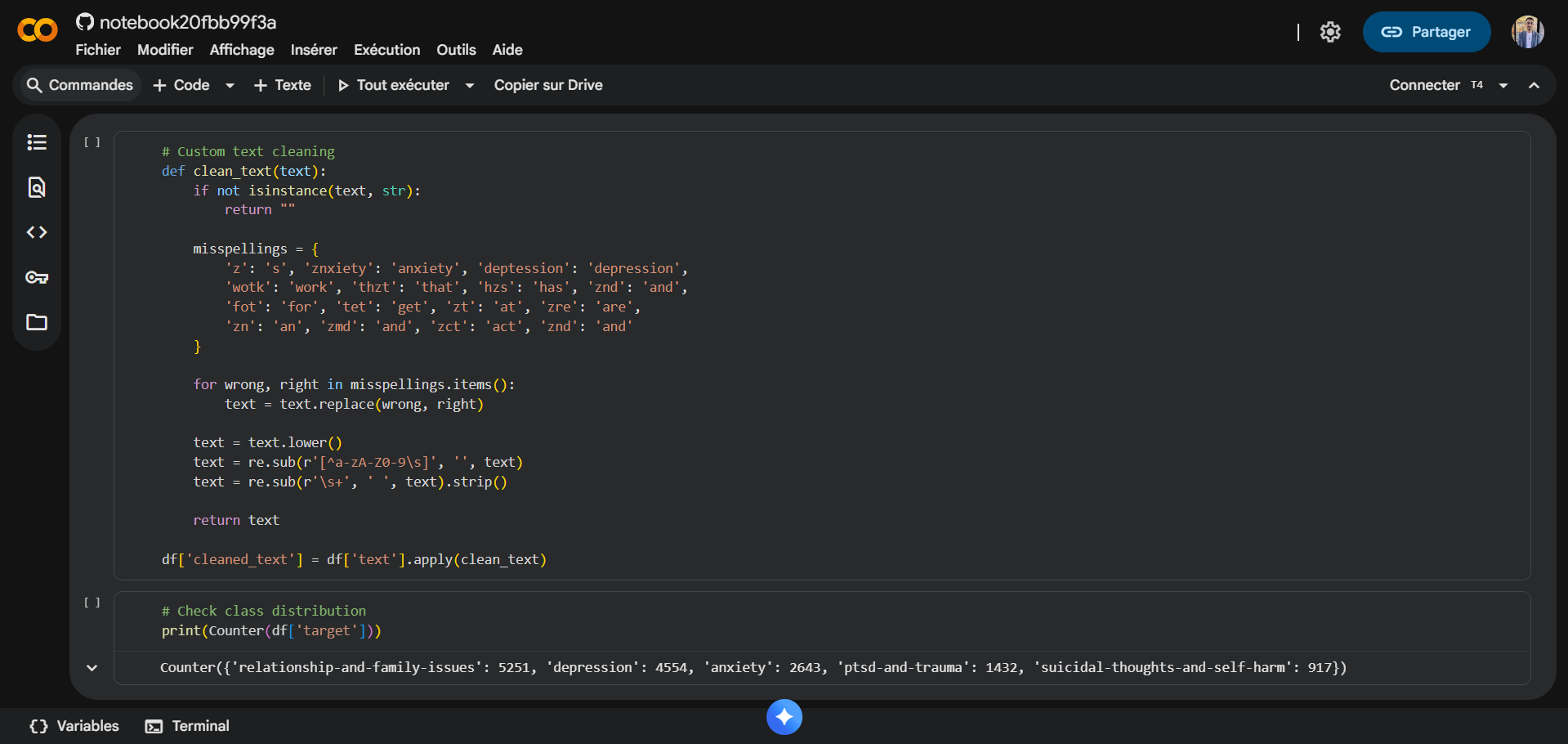The image size is (1568, 744).
Task: Open the find and replace sidebar icon
Action: (37, 187)
